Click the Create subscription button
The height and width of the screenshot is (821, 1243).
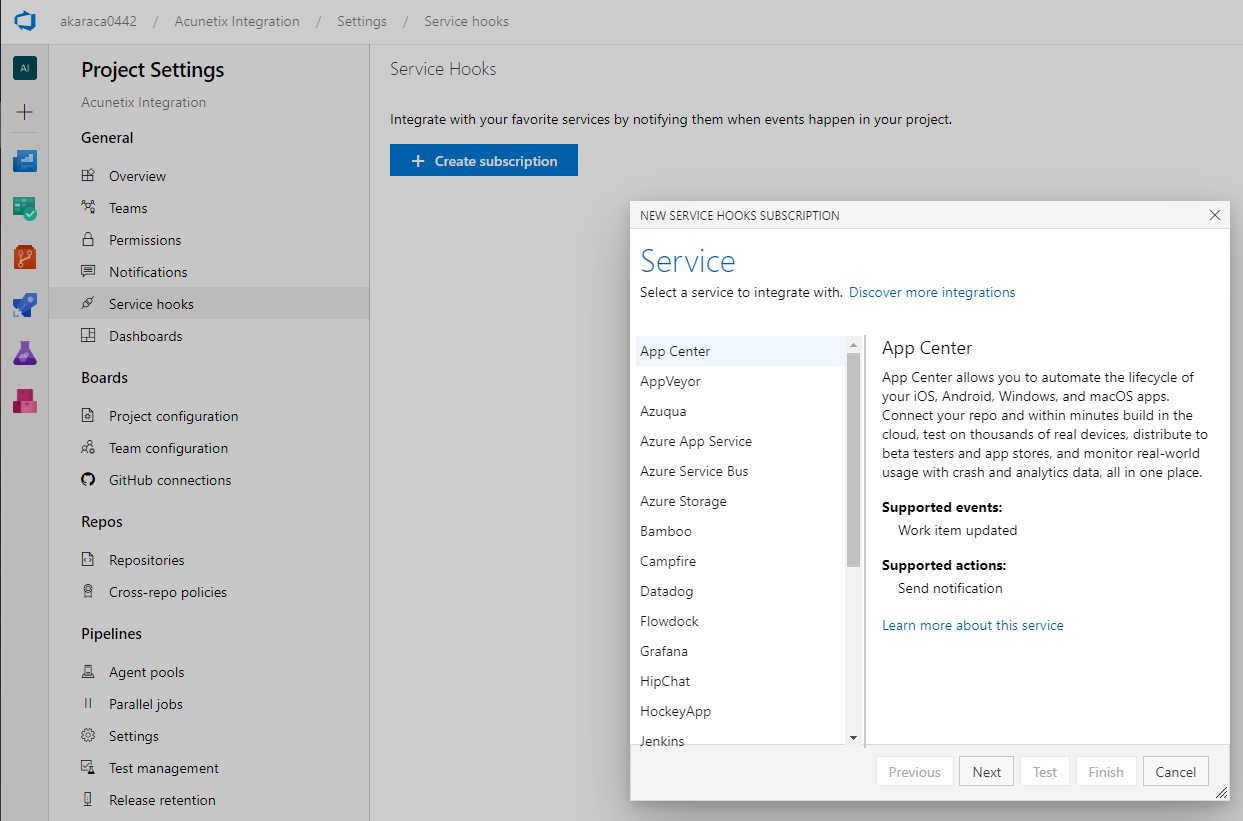[484, 161]
